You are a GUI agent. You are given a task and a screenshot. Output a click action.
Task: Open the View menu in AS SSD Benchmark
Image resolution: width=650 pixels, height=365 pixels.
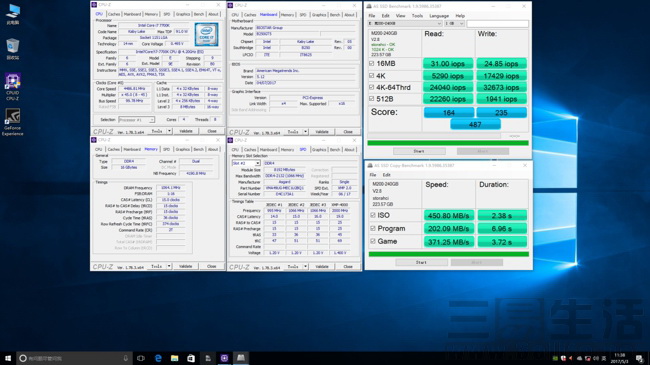click(400, 16)
